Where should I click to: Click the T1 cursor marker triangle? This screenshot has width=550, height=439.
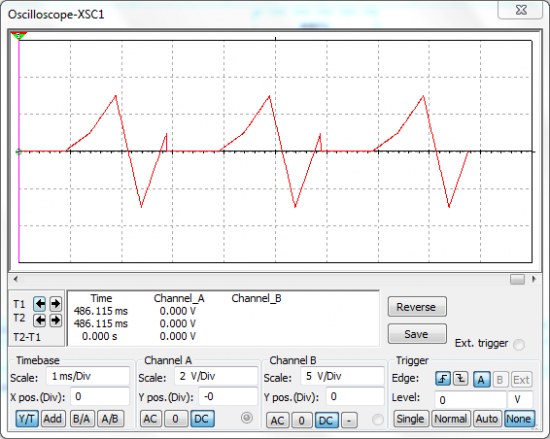(x=18, y=35)
